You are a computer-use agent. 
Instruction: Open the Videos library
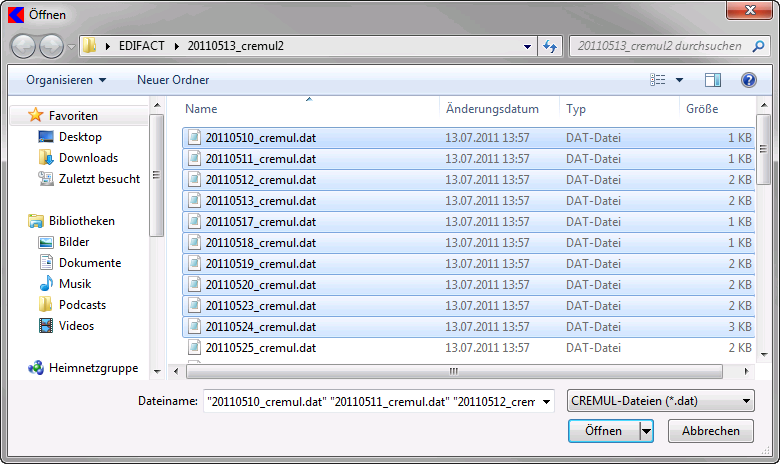pos(76,326)
